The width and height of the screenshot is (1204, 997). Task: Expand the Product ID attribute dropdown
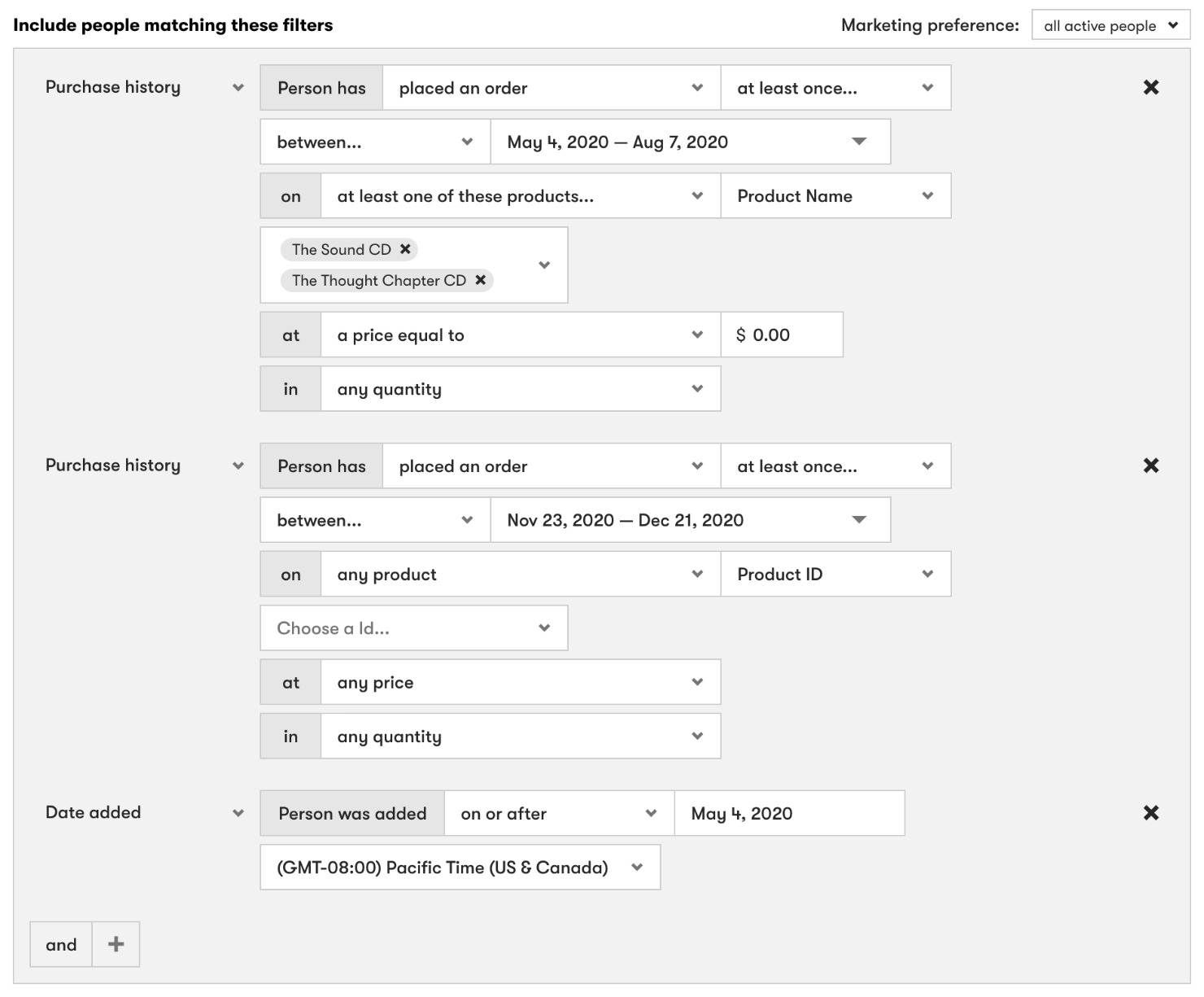click(835, 575)
